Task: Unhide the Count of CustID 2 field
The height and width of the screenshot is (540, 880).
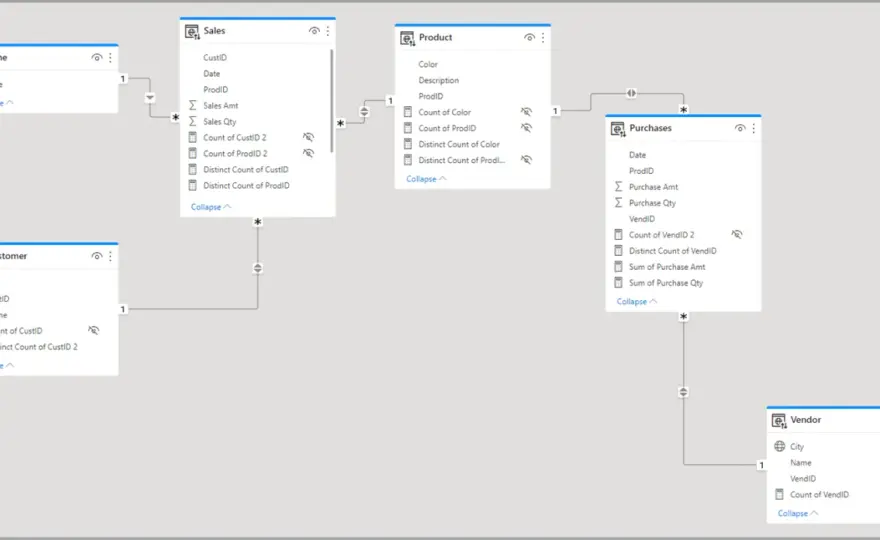Action: pos(309,137)
